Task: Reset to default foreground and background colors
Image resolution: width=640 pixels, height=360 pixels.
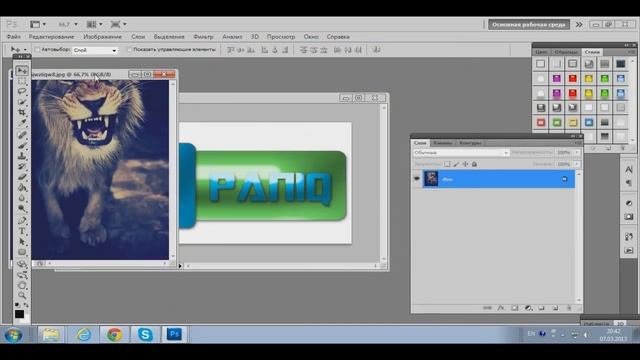Action: [17, 305]
